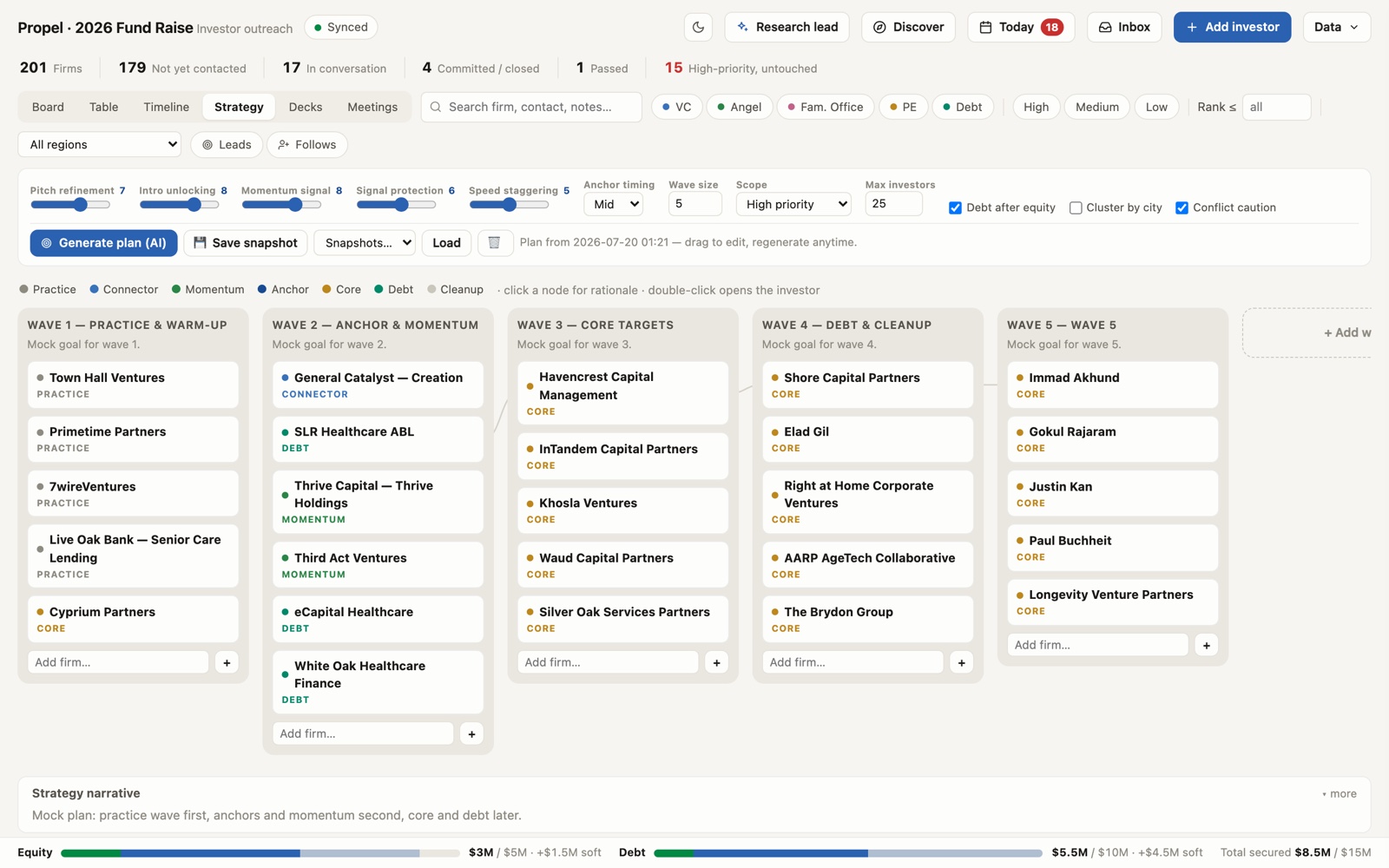
Task: Click plus next to Wave 2 Add firm
Action: click(x=471, y=734)
